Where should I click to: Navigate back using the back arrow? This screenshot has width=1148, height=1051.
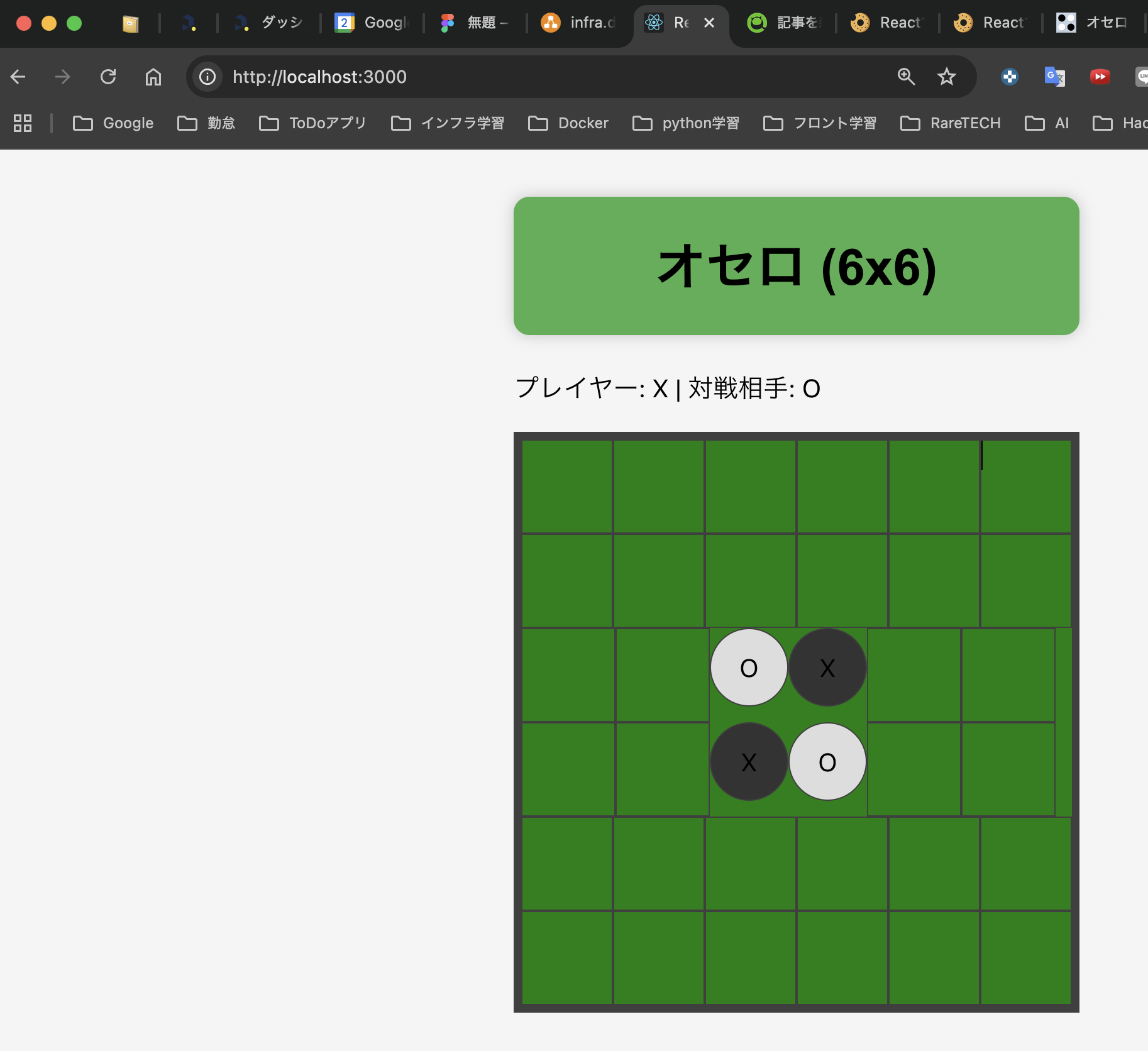click(x=18, y=77)
